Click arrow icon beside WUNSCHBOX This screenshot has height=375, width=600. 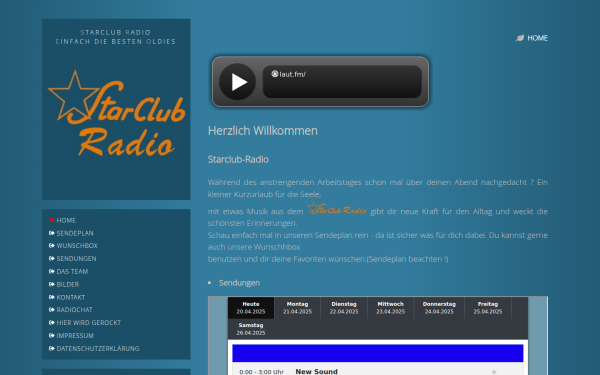[52, 246]
